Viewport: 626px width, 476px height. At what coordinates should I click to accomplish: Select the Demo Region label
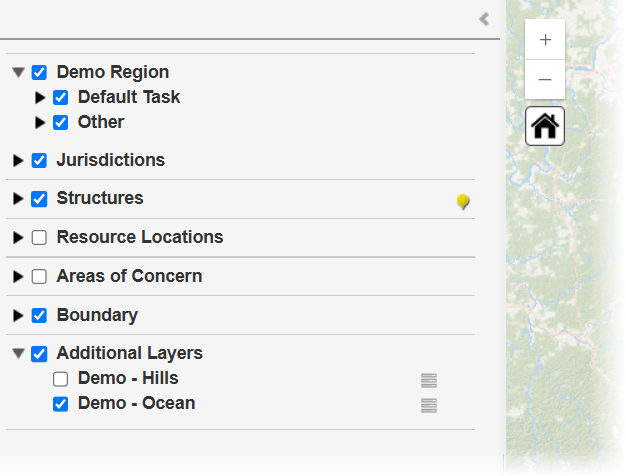pos(113,72)
